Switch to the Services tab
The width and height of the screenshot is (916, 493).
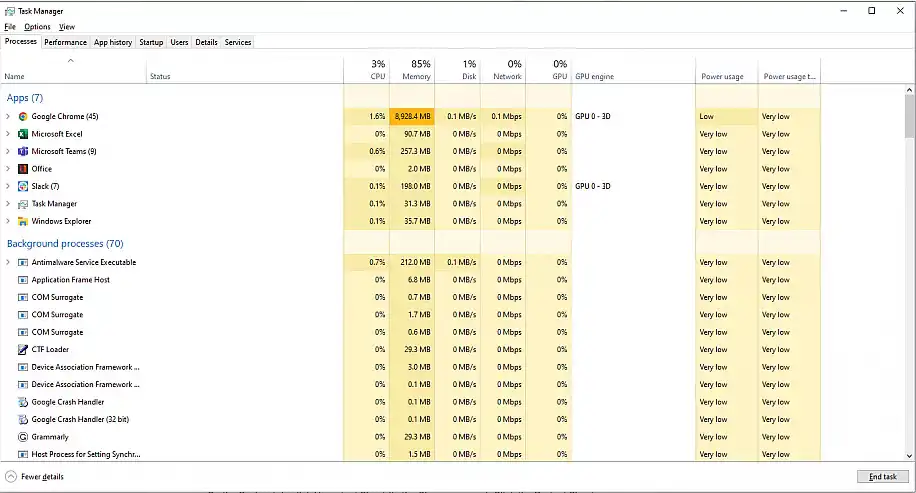point(238,42)
